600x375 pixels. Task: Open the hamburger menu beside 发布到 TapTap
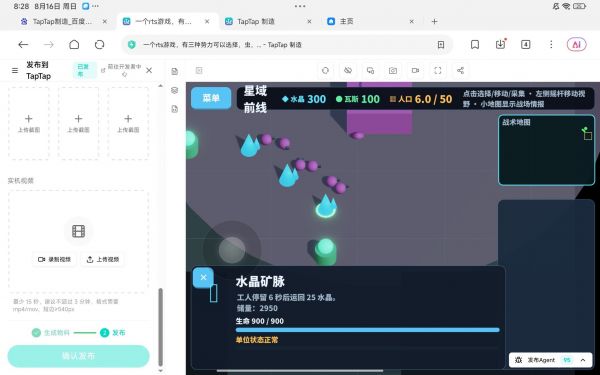pos(15,70)
